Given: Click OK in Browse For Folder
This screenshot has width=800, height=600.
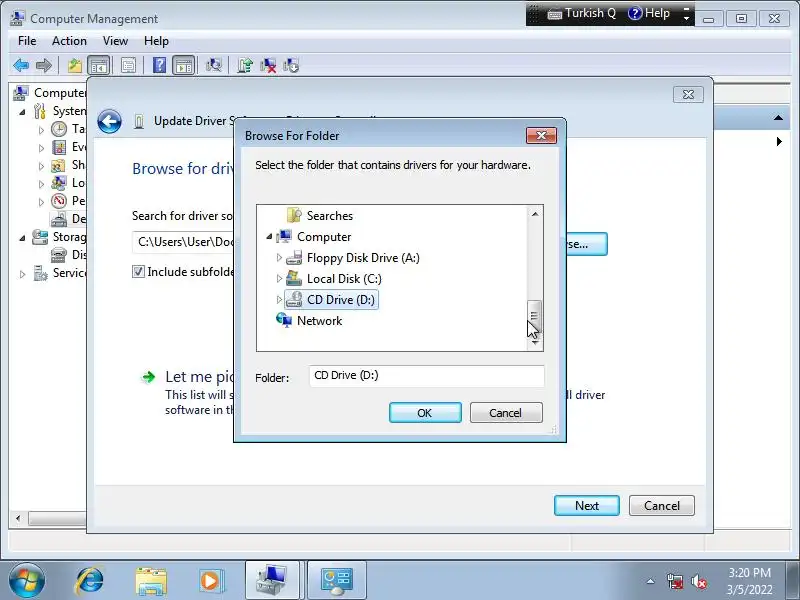Looking at the screenshot, I should point(425,412).
